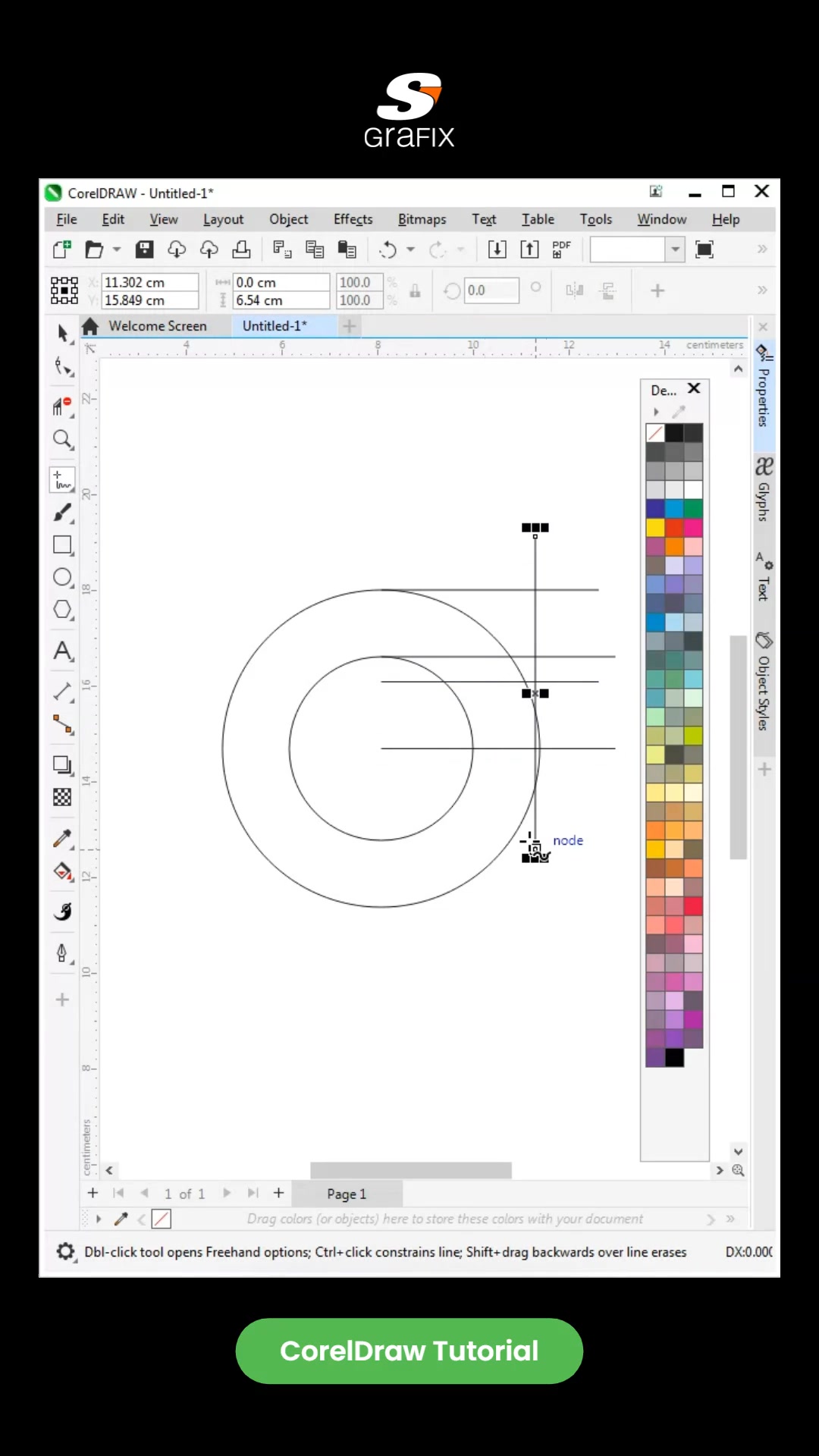
Task: Open the Window menu
Action: click(661, 219)
